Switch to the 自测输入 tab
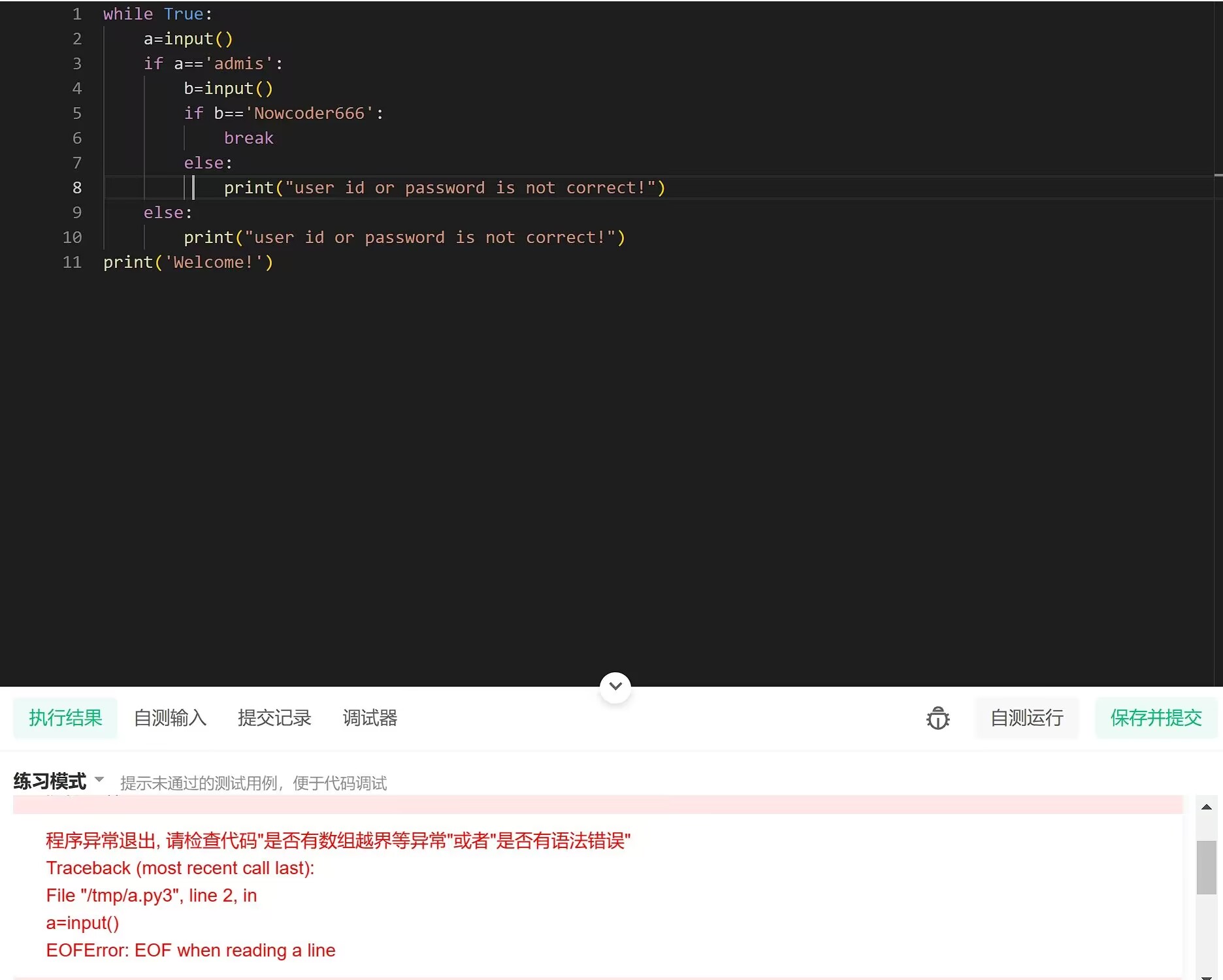Image resolution: width=1223 pixels, height=980 pixels. point(170,717)
